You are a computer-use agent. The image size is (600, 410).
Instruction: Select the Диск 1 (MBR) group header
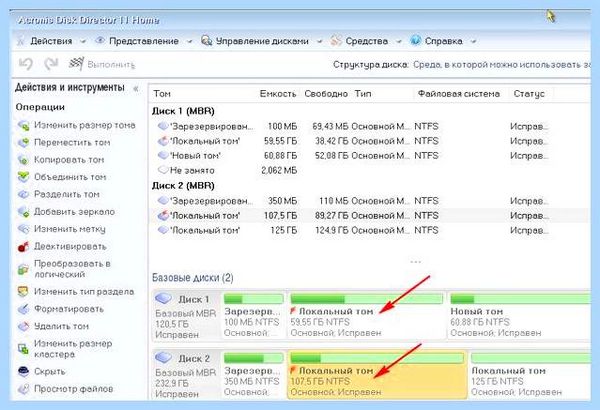tap(183, 111)
